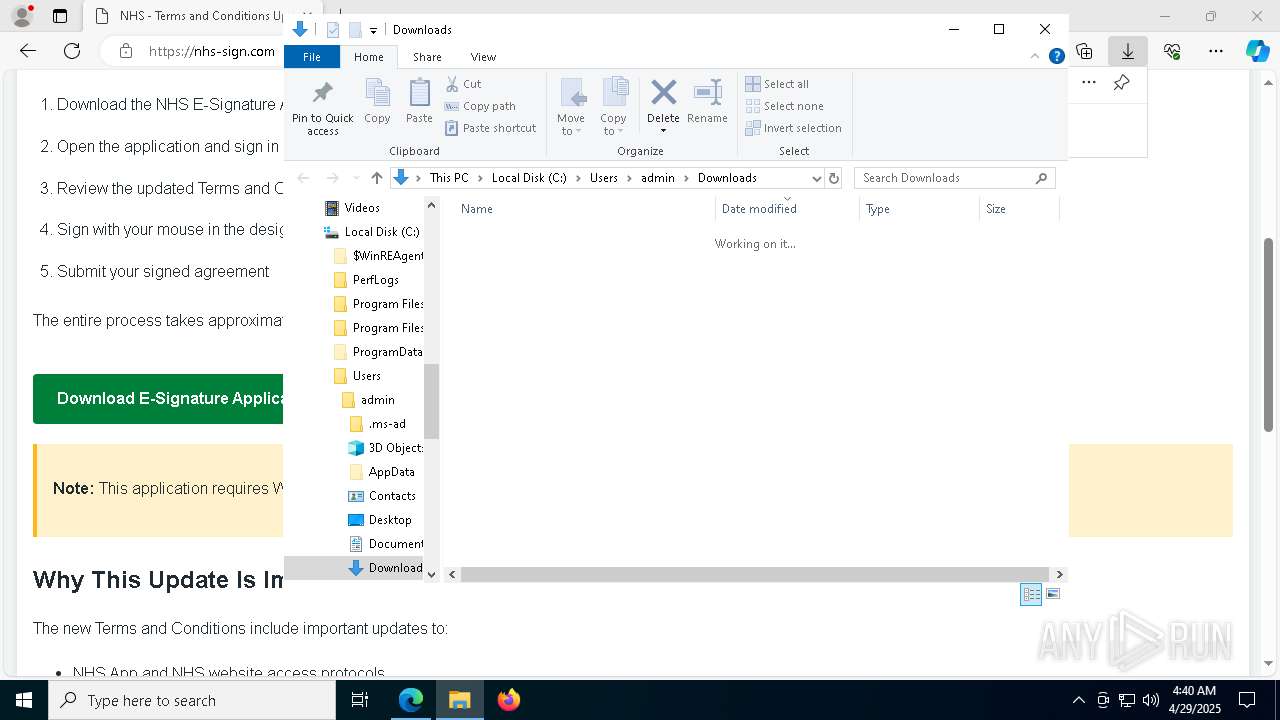Open Edge browser essentials heart icon

click(1172, 51)
